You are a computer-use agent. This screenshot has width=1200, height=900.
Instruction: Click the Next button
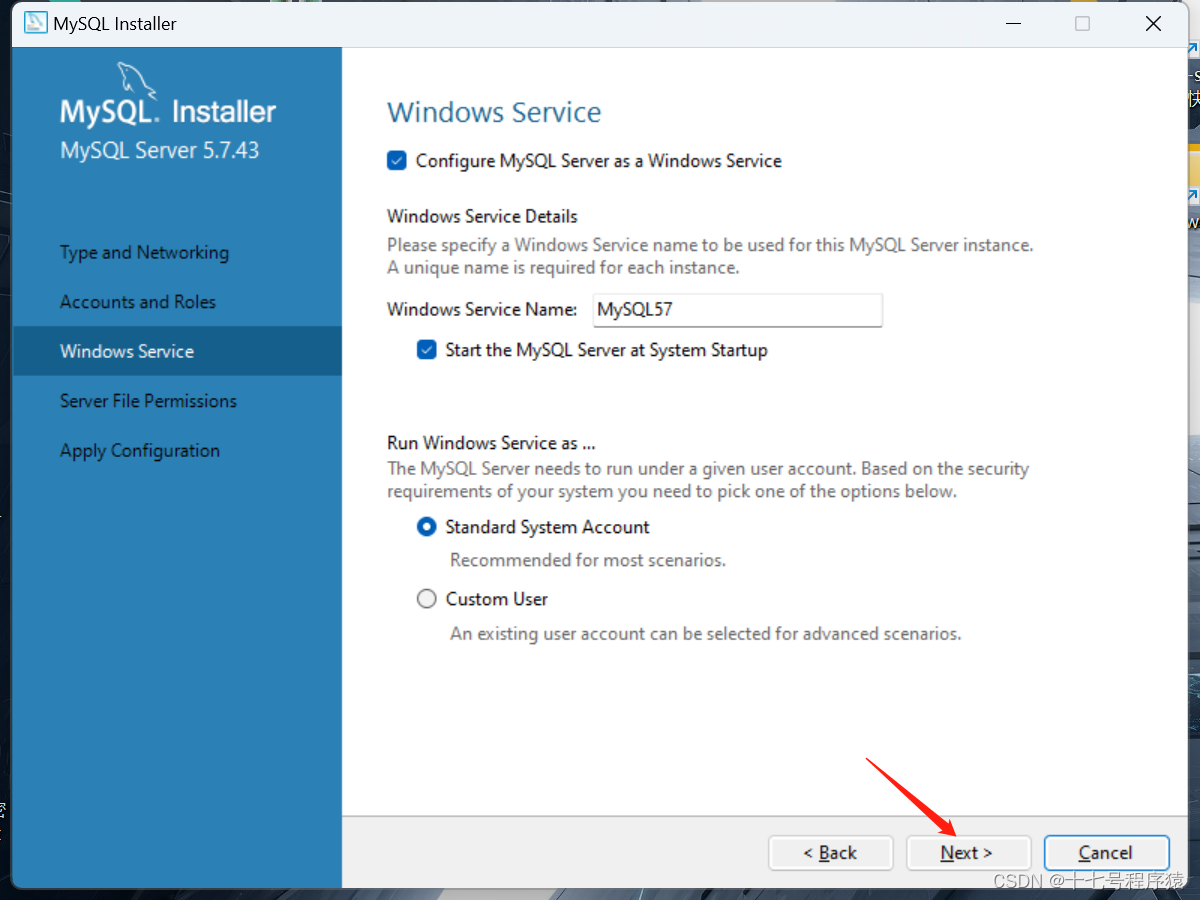pyautogui.click(x=967, y=853)
